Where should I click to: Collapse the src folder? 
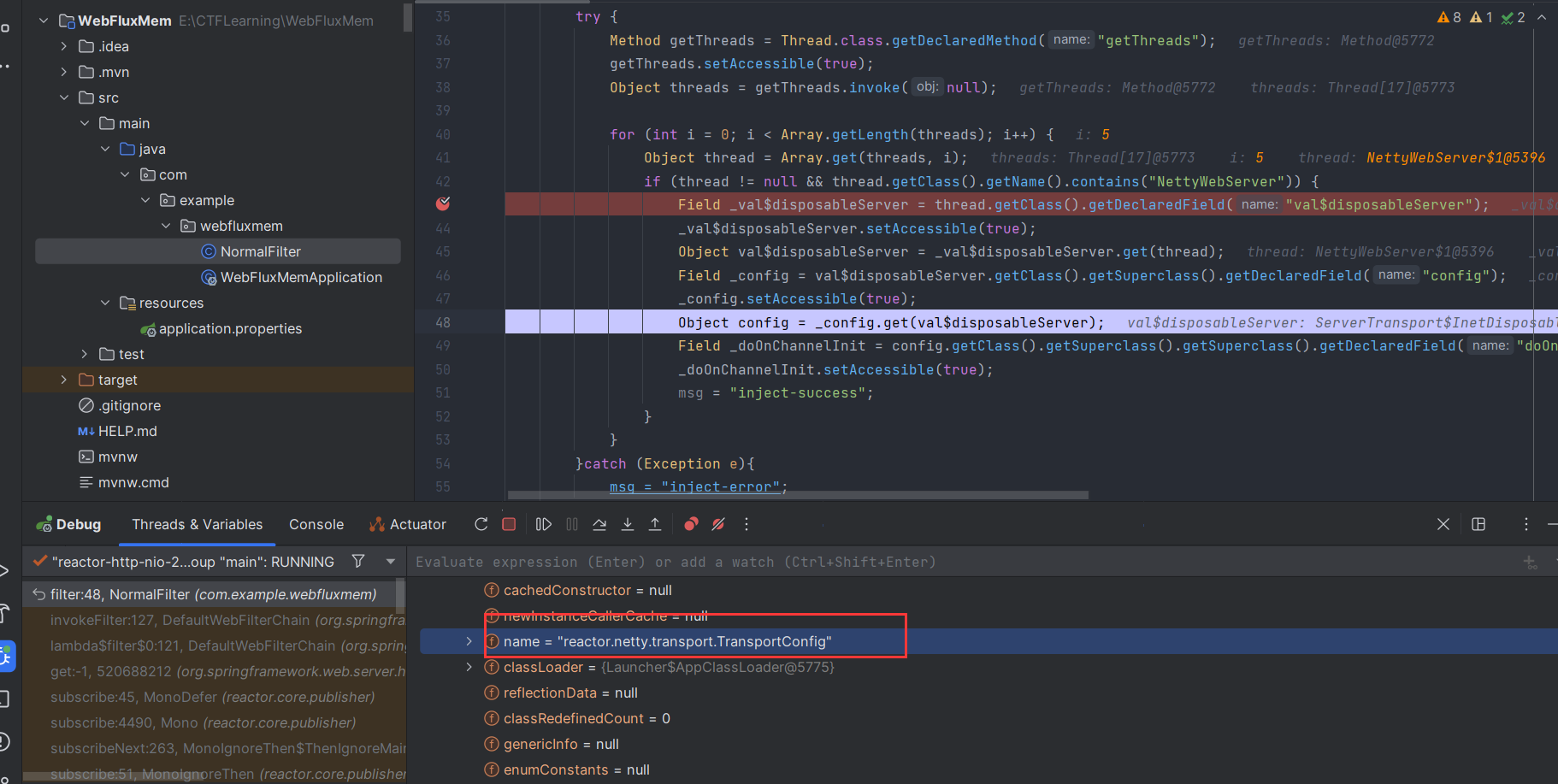64,97
